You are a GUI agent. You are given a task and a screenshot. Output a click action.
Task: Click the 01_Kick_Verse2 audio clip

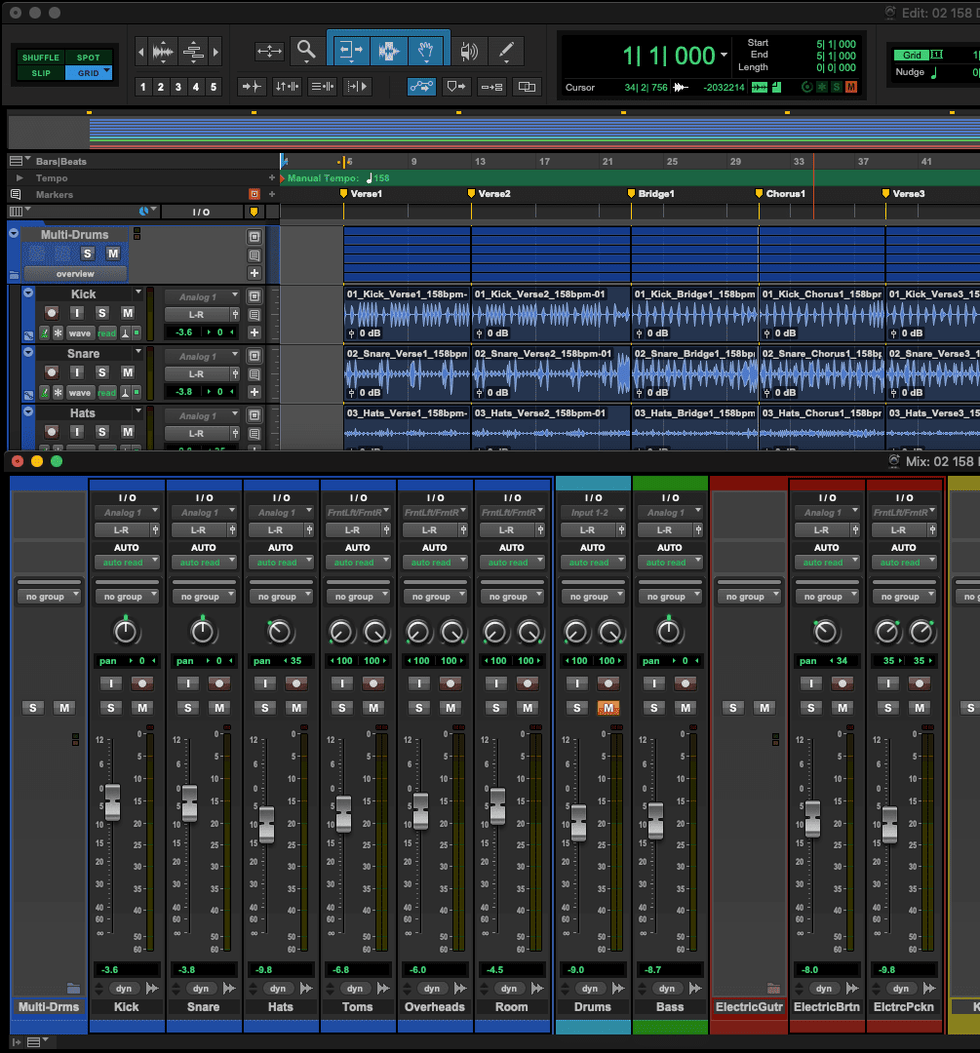pyautogui.click(x=550, y=315)
